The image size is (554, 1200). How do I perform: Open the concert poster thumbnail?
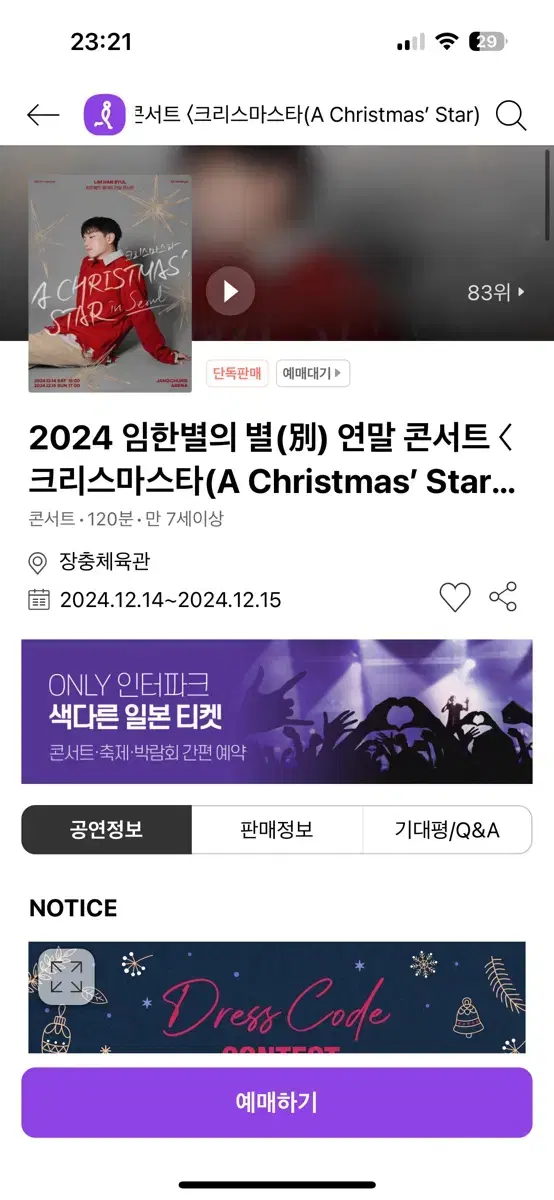point(110,284)
